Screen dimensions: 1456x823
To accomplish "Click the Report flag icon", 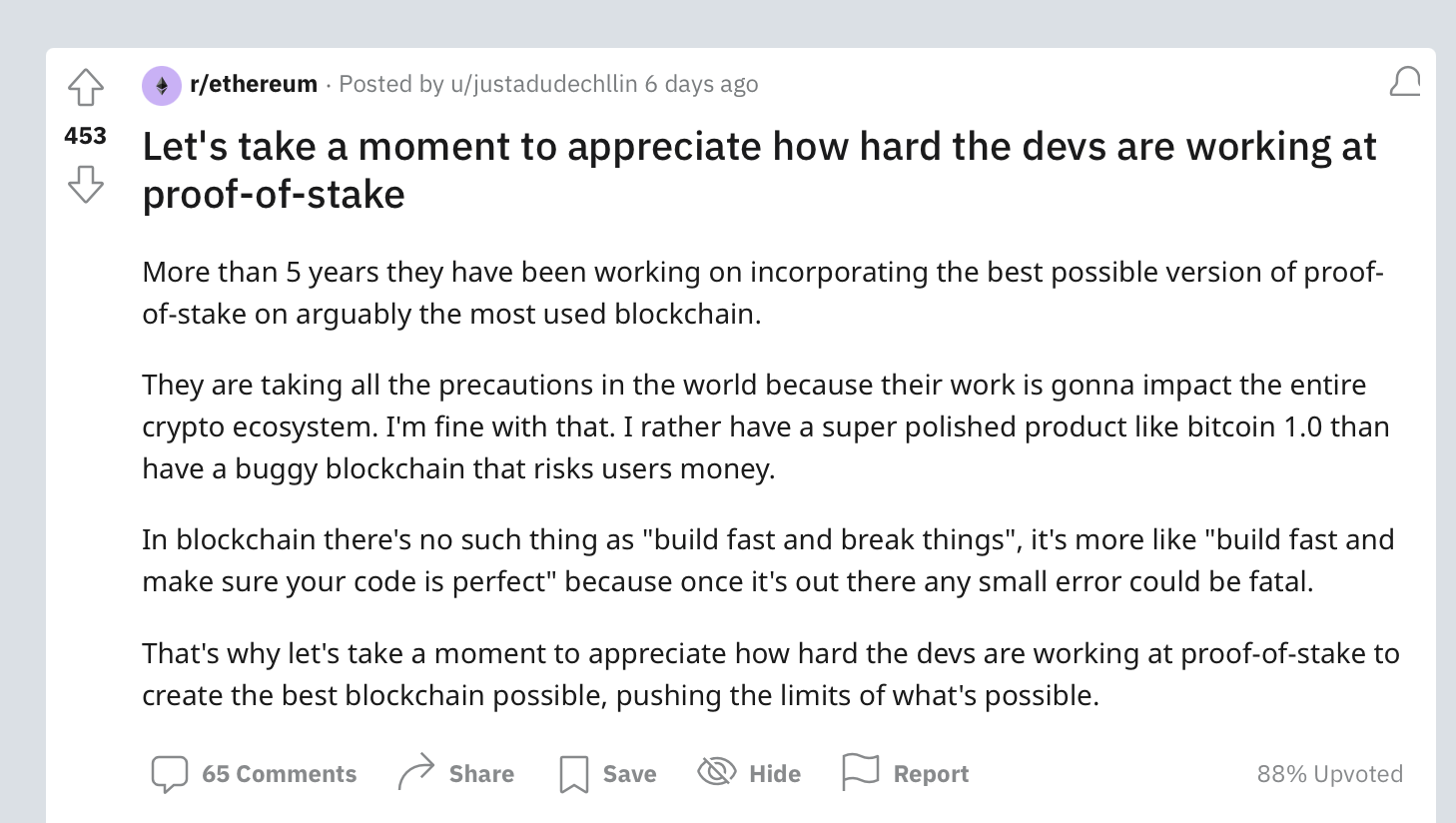I will click(x=860, y=772).
